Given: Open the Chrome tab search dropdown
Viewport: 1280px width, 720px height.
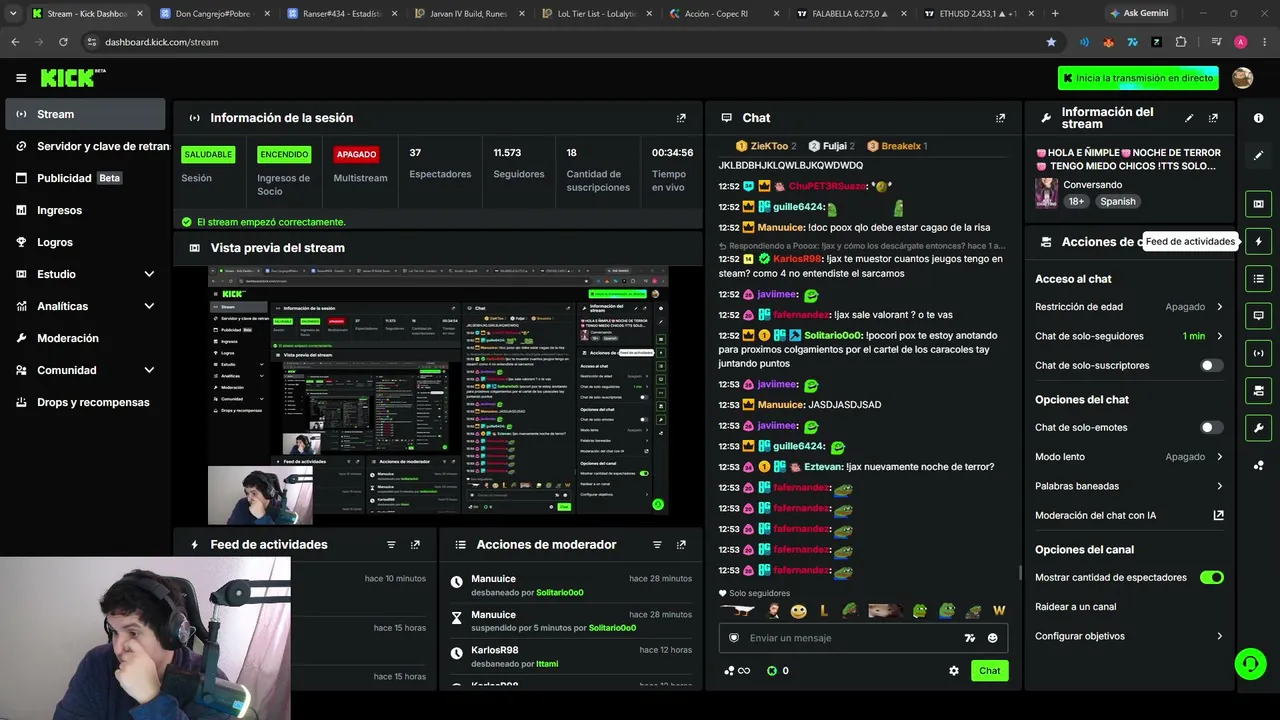Looking at the screenshot, I should coord(13,14).
